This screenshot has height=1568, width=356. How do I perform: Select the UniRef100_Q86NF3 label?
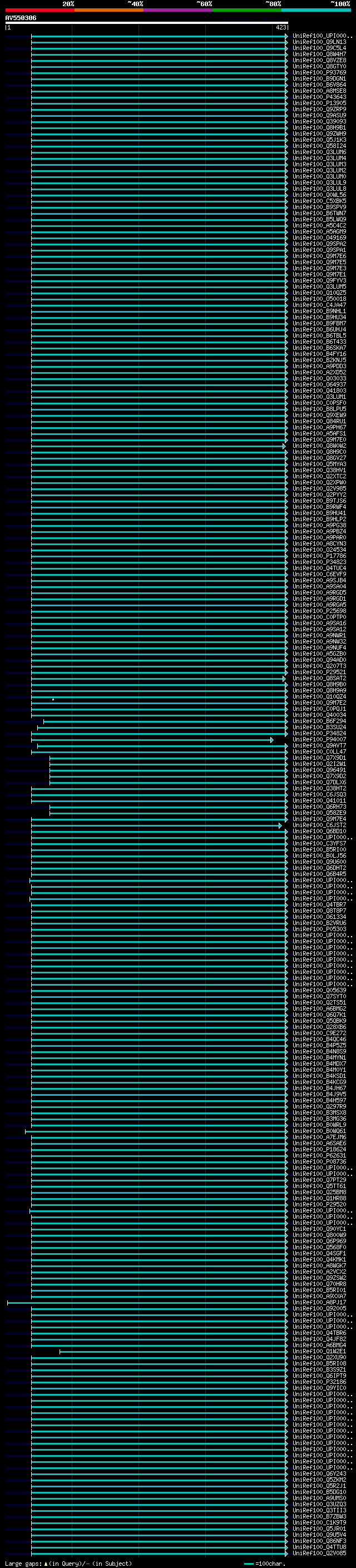point(319,1541)
